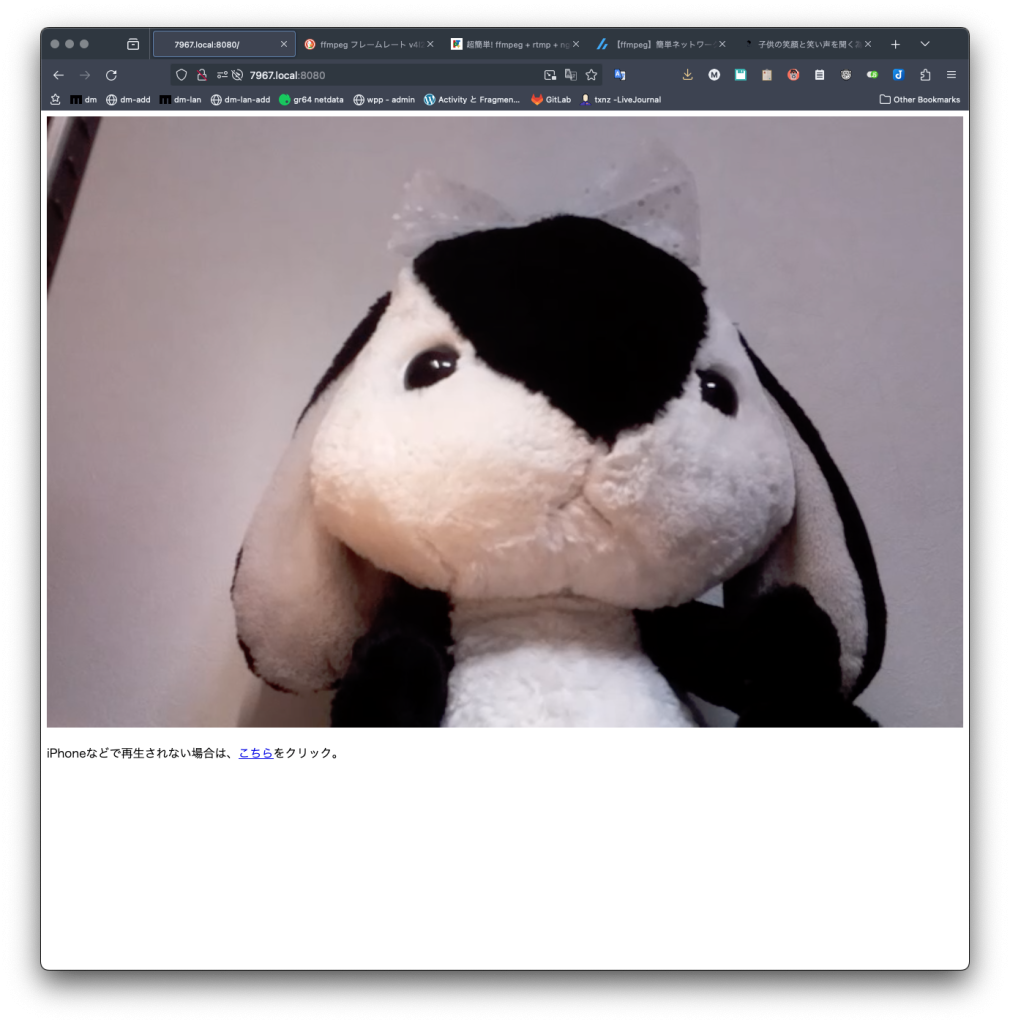Viewport: 1010px width, 1024px height.
Task: Open the GitLab bookmark
Action: (551, 100)
